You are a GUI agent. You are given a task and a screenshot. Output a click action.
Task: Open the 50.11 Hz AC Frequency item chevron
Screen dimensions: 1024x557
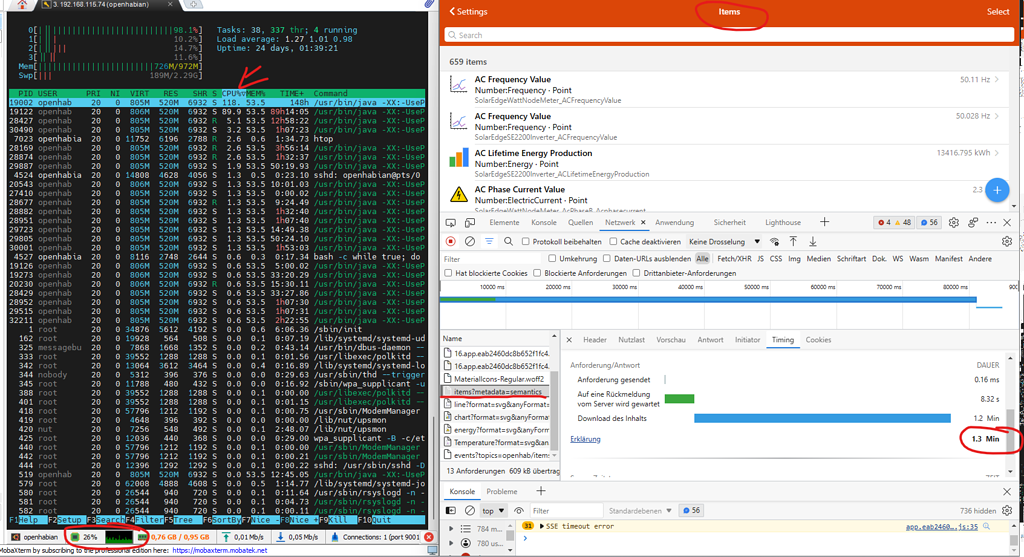[997, 79]
